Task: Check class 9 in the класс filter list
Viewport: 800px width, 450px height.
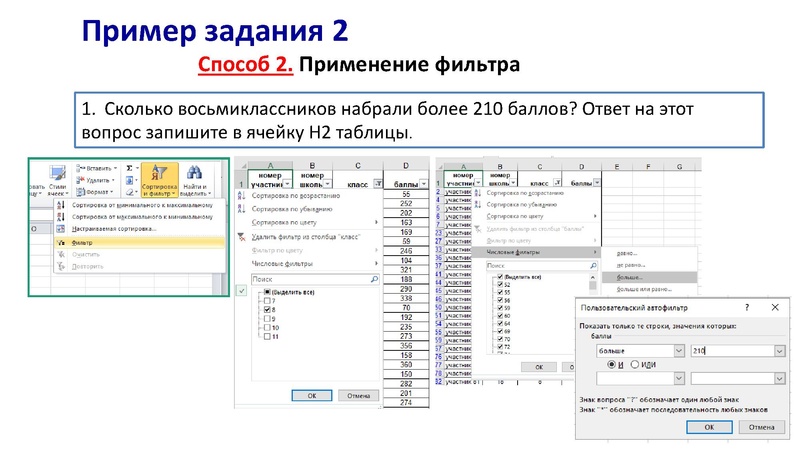Action: click(267, 318)
